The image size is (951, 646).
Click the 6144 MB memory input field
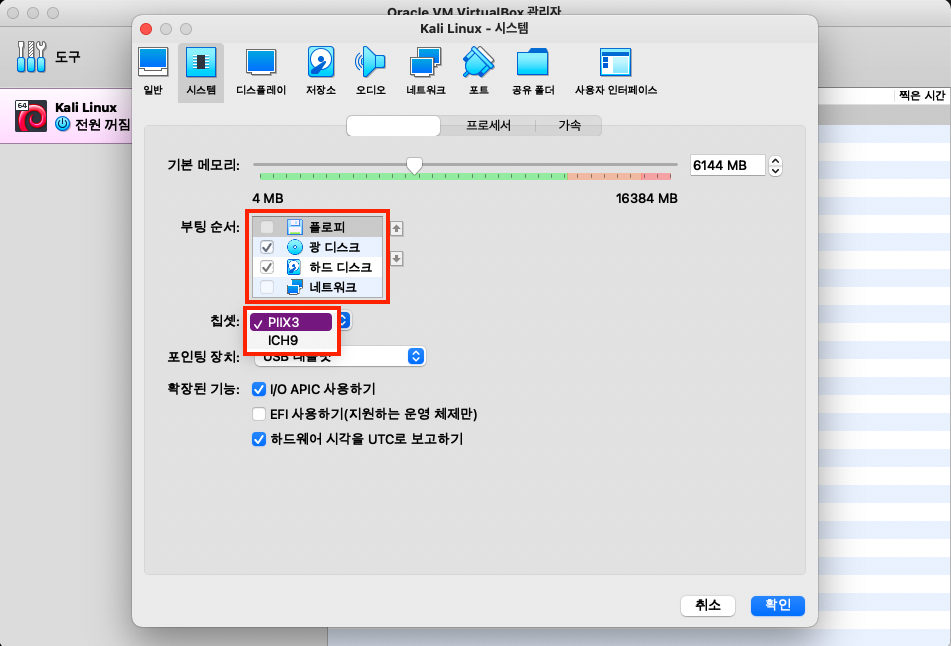(x=727, y=165)
